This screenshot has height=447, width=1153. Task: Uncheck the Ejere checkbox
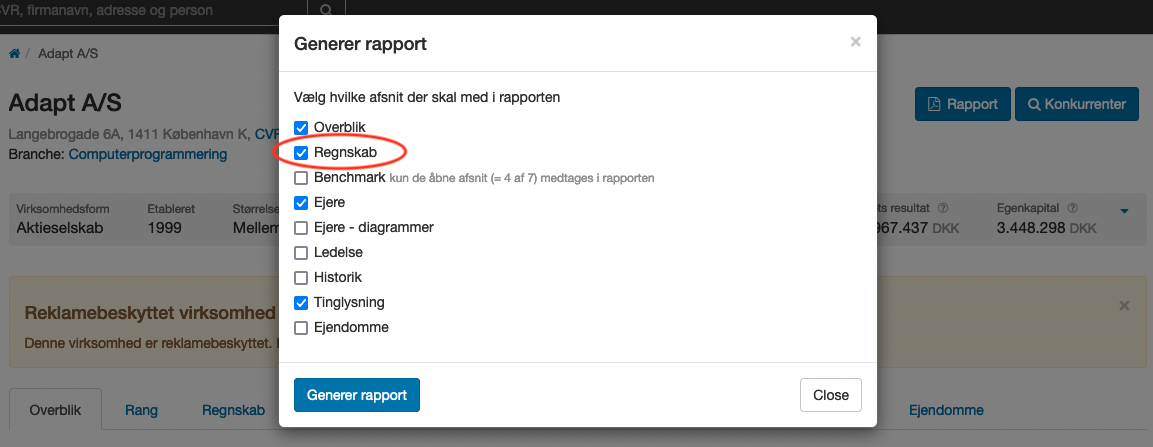301,202
